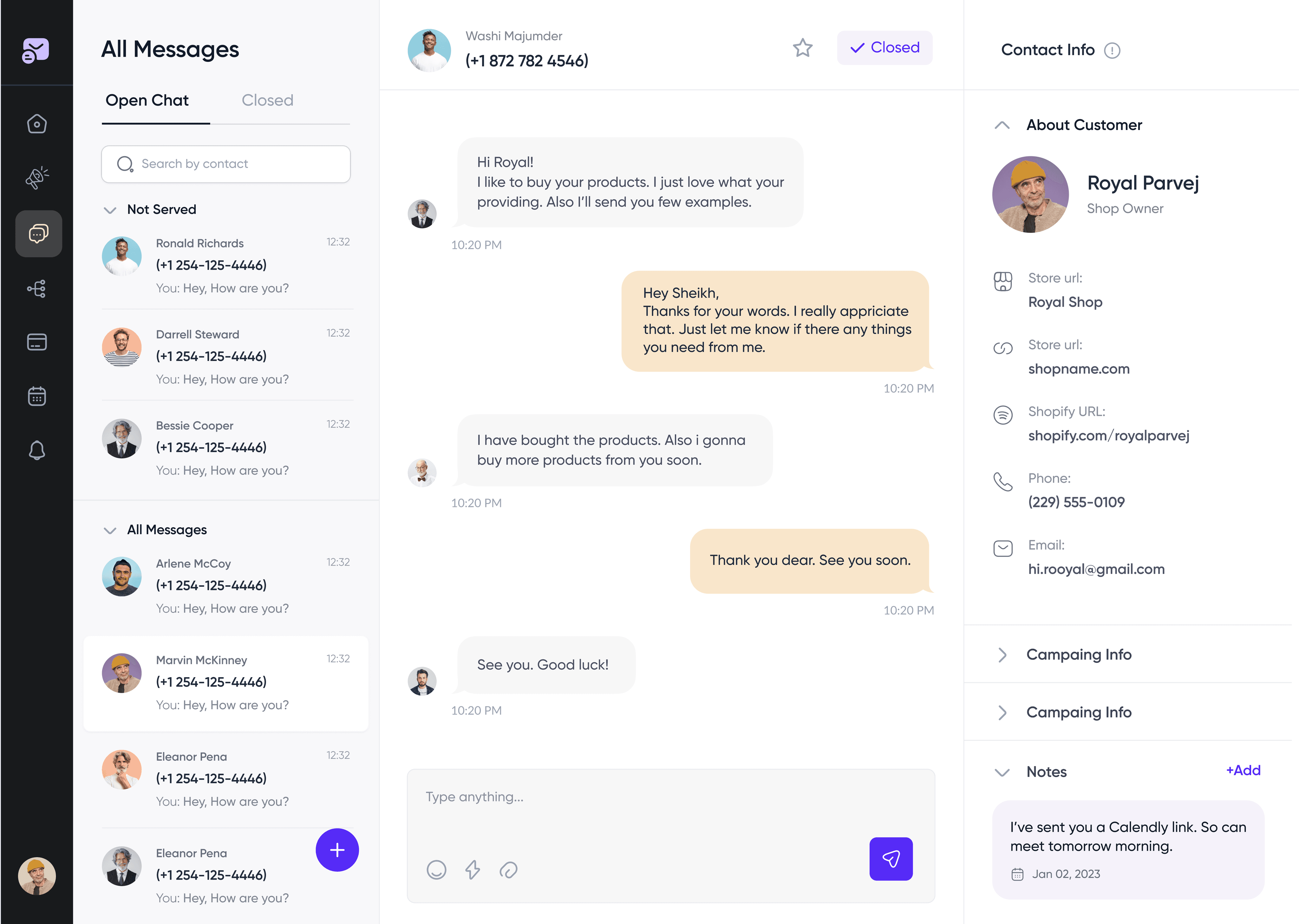Collapse the Notes section
The height and width of the screenshot is (924, 1299).
pos(1002,772)
